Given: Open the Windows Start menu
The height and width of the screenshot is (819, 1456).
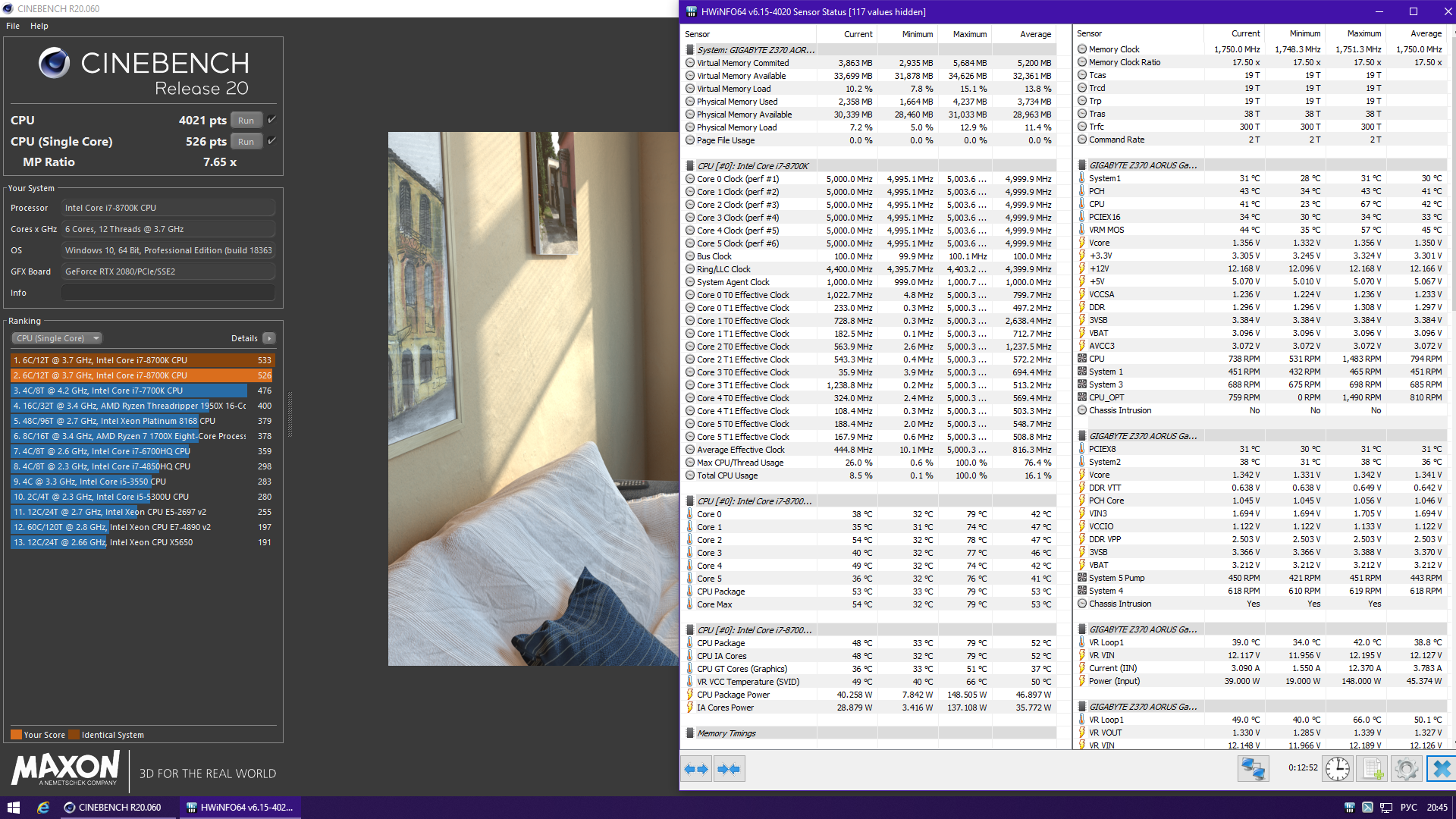Looking at the screenshot, I should point(14,808).
